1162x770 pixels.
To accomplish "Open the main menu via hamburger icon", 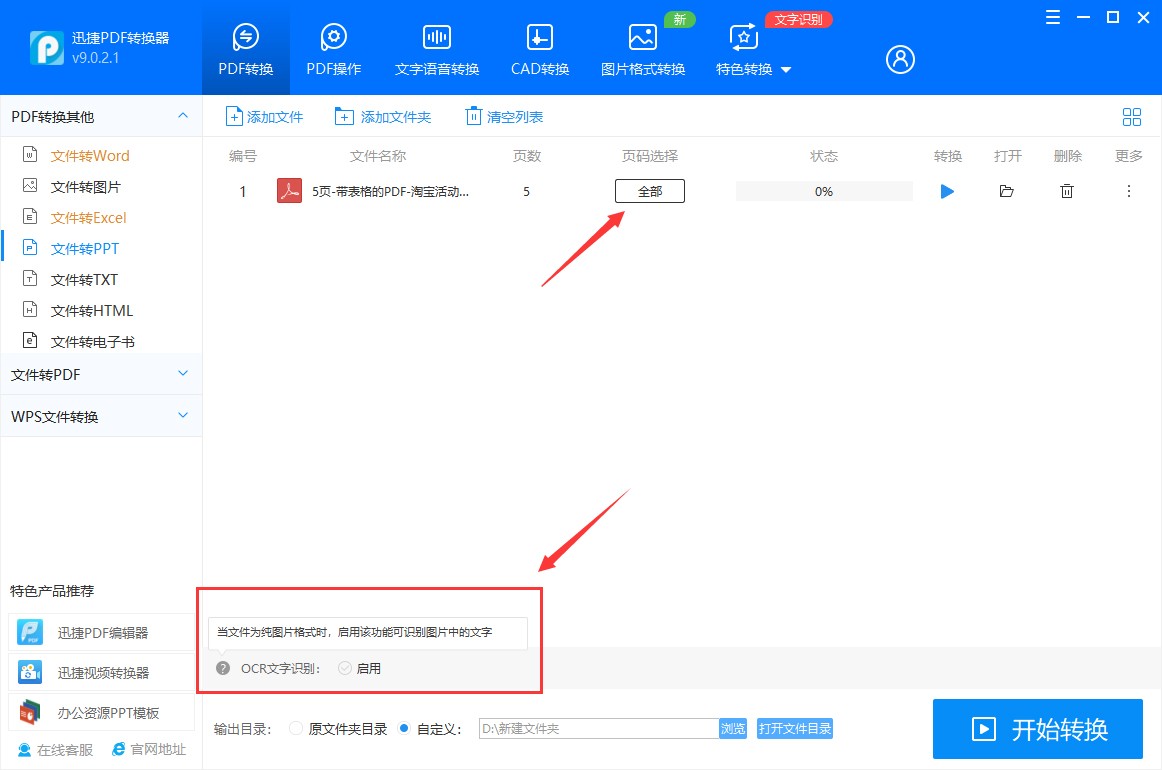I will coord(1052,17).
